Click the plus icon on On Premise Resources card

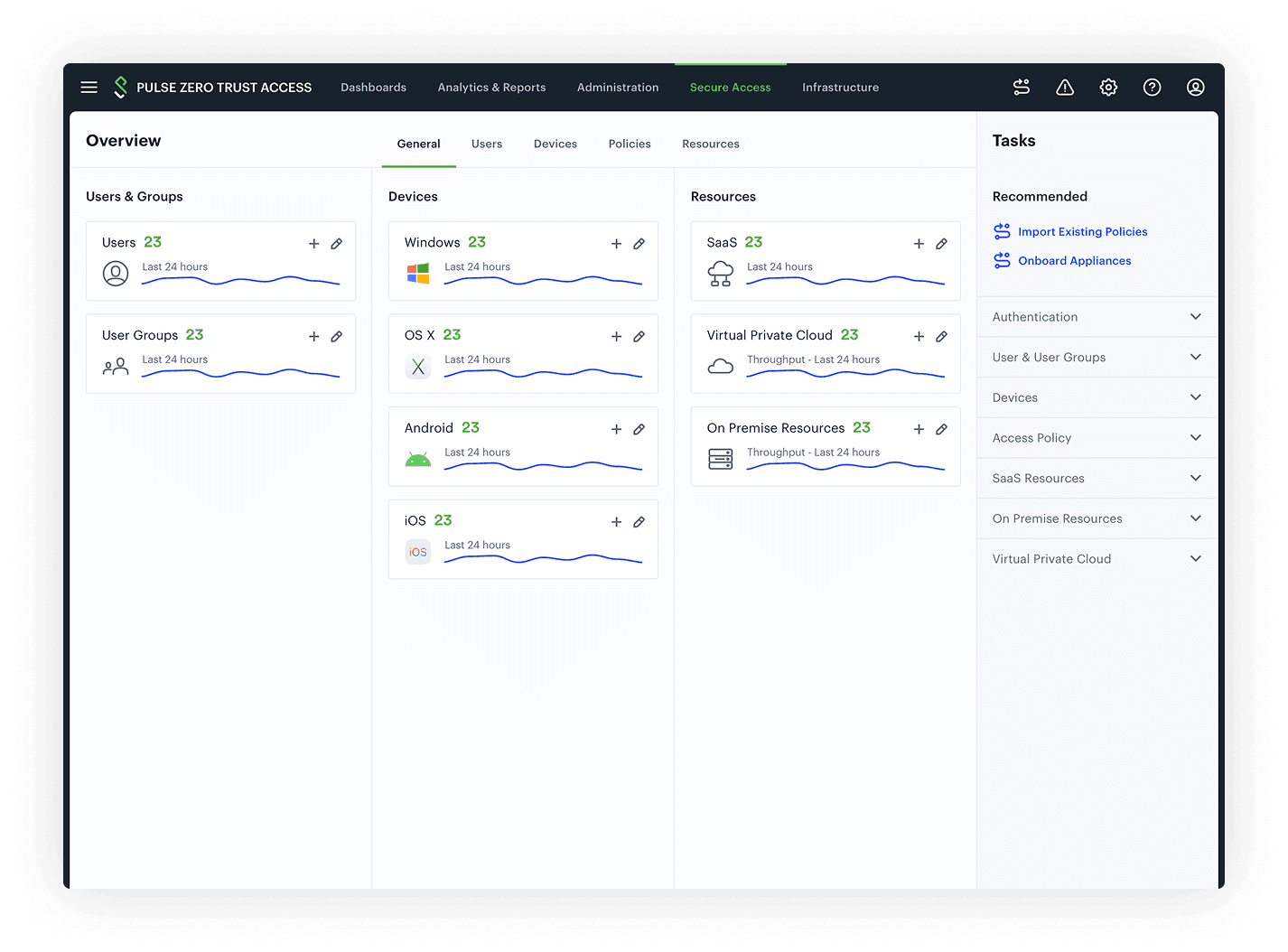pos(919,429)
